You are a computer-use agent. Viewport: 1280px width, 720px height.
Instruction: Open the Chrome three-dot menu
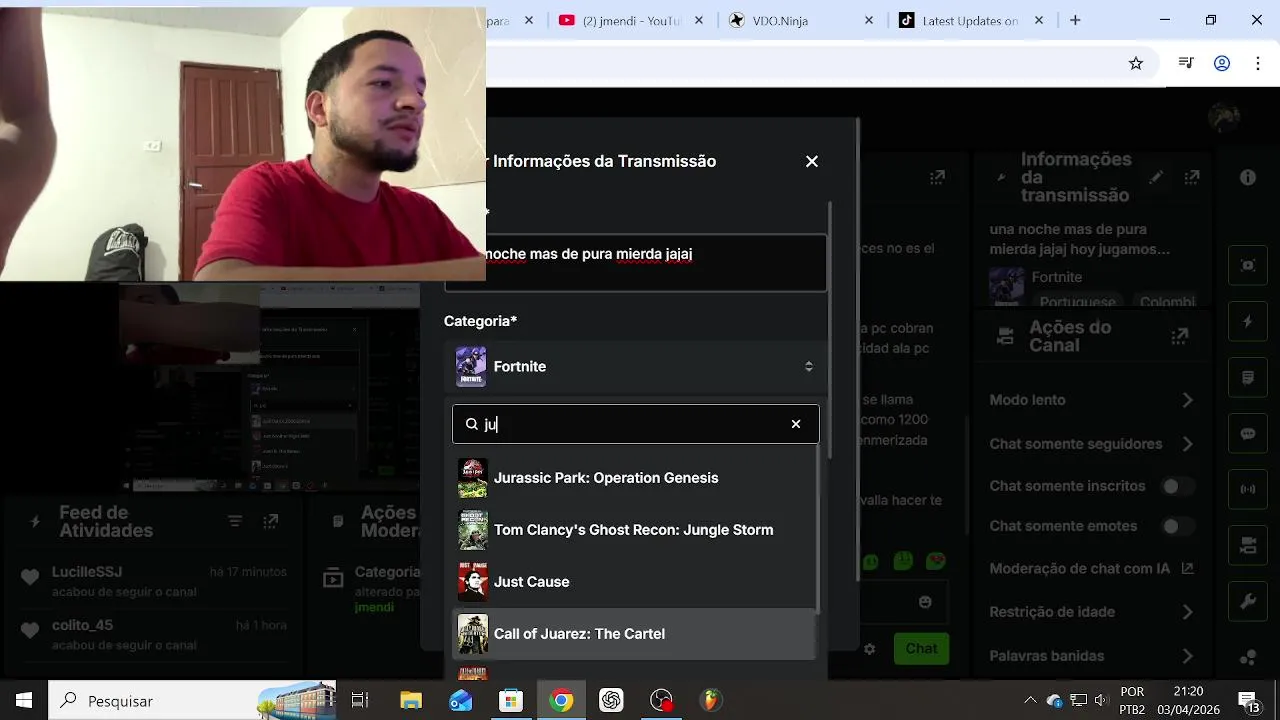1257,63
